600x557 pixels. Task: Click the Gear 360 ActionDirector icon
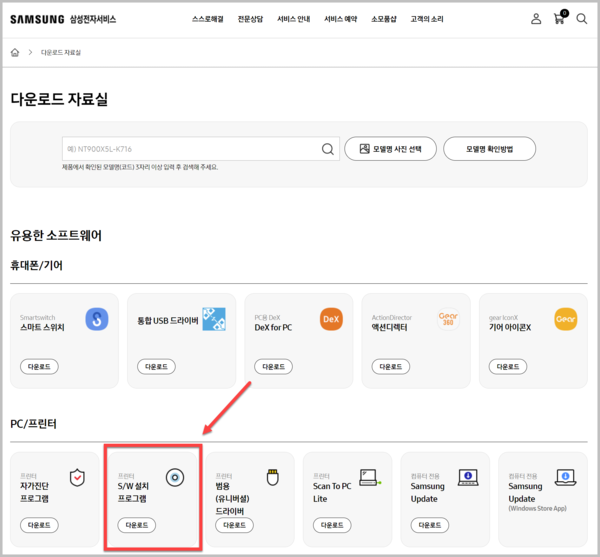[448, 319]
